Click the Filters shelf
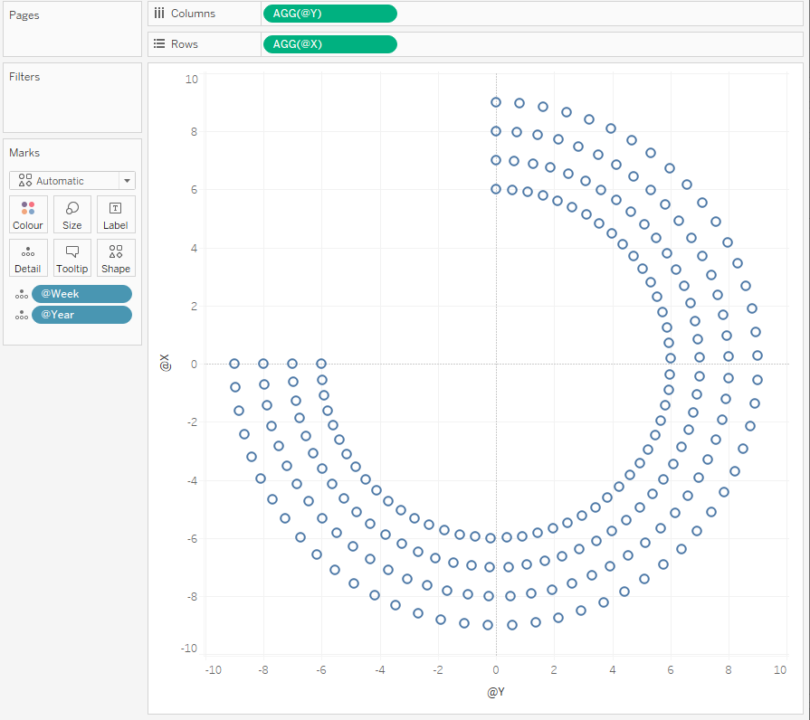The height and width of the screenshot is (720, 810). click(x=71, y=97)
